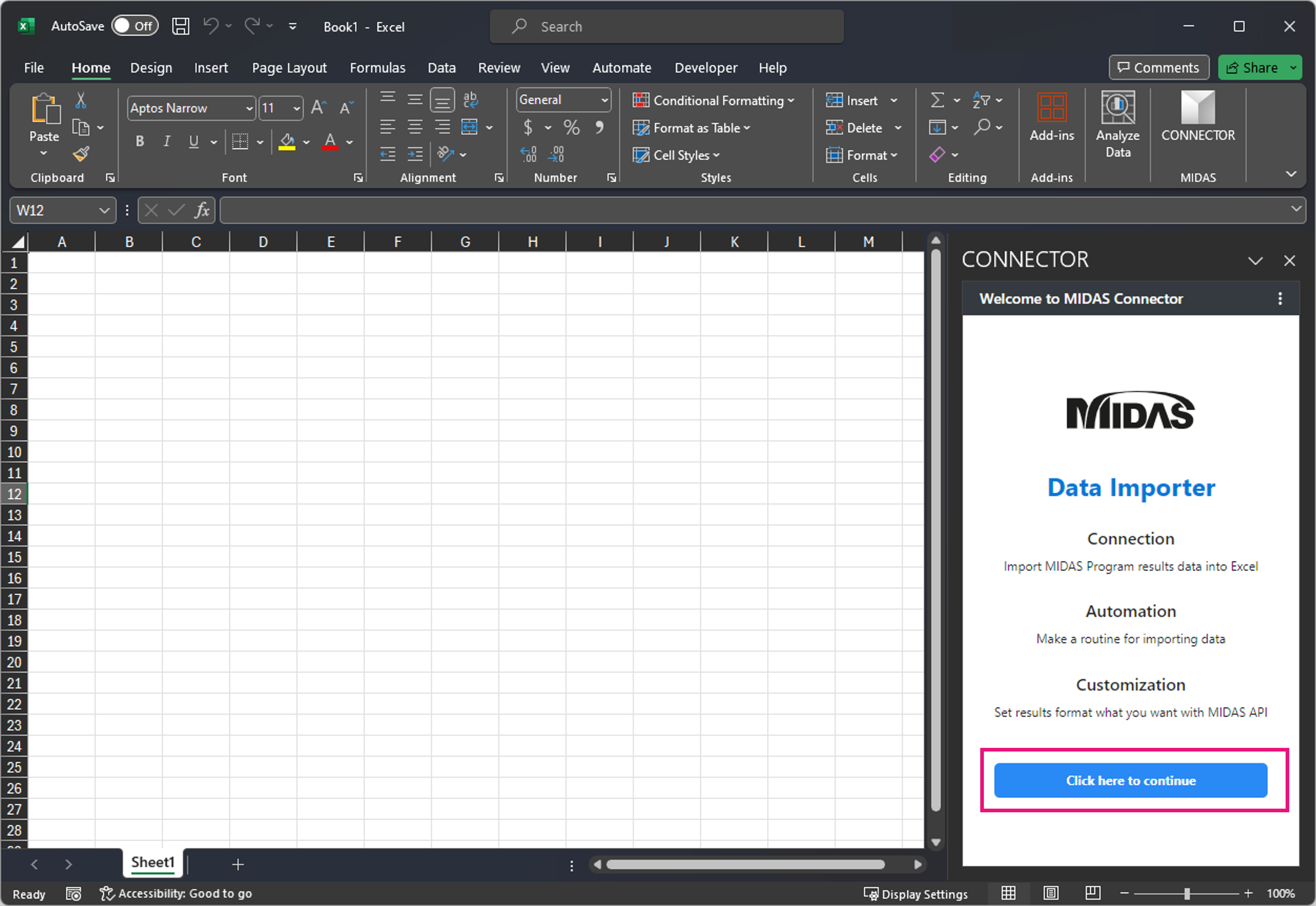Expand Format as Table menu
Screen dimensions: 1316x906
pyautogui.click(x=691, y=128)
